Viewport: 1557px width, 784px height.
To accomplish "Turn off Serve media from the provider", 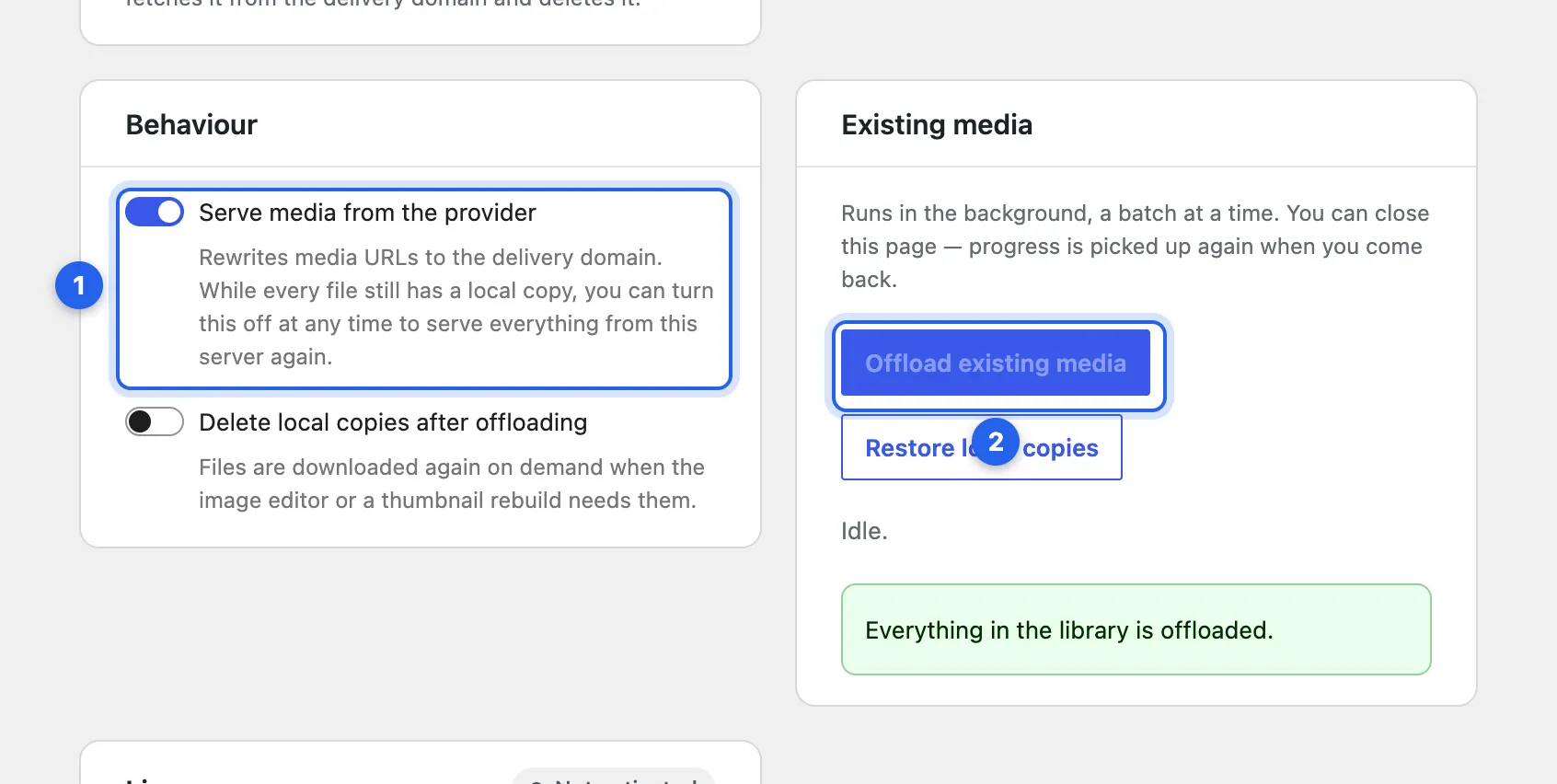I will (155, 213).
